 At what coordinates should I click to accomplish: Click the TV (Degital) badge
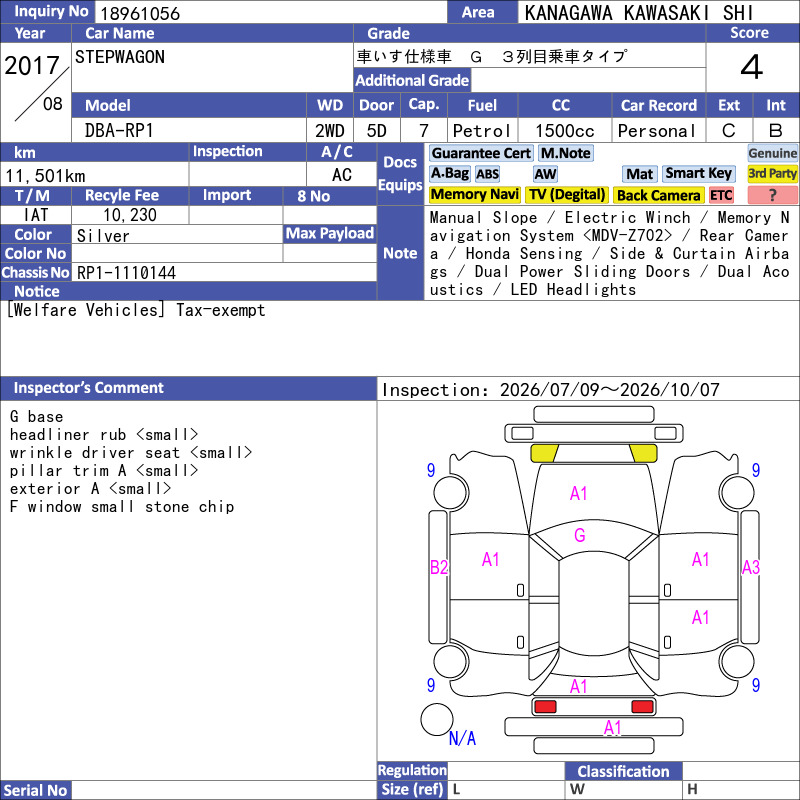[567, 195]
